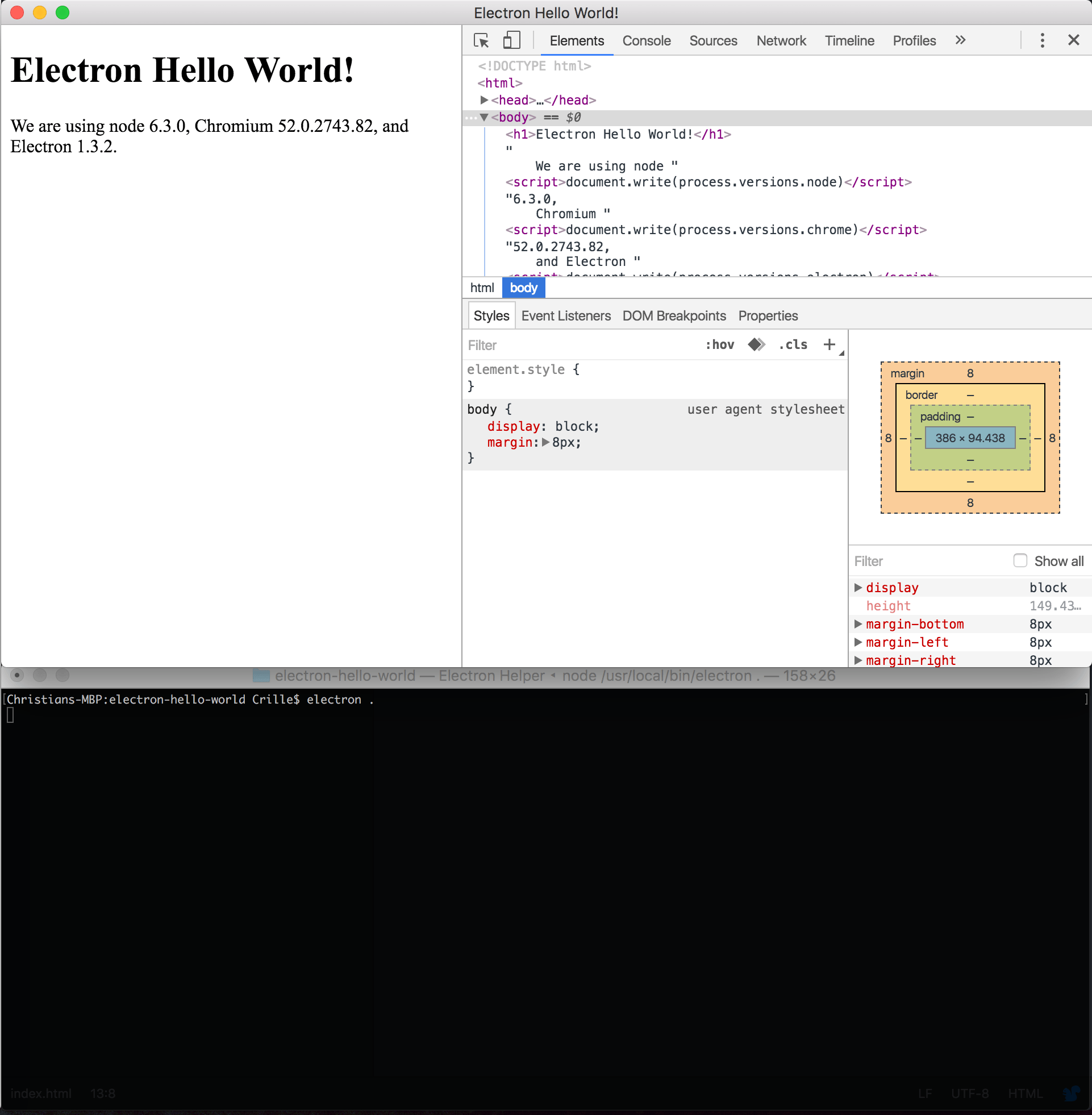Toggle the .cls class editor

[x=793, y=345]
